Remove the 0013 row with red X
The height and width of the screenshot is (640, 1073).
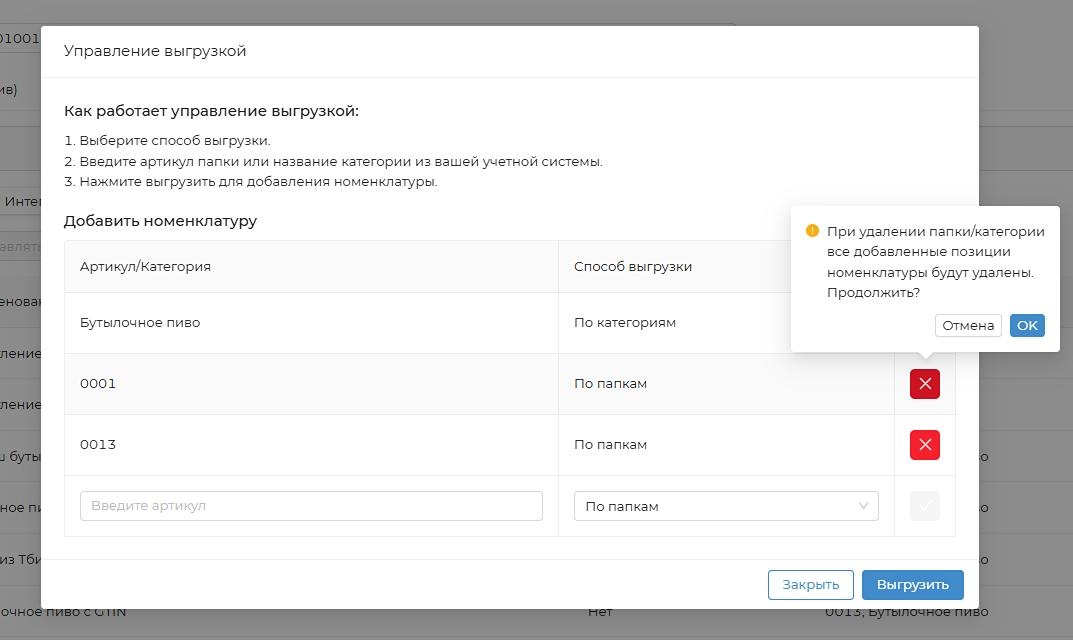coord(924,445)
